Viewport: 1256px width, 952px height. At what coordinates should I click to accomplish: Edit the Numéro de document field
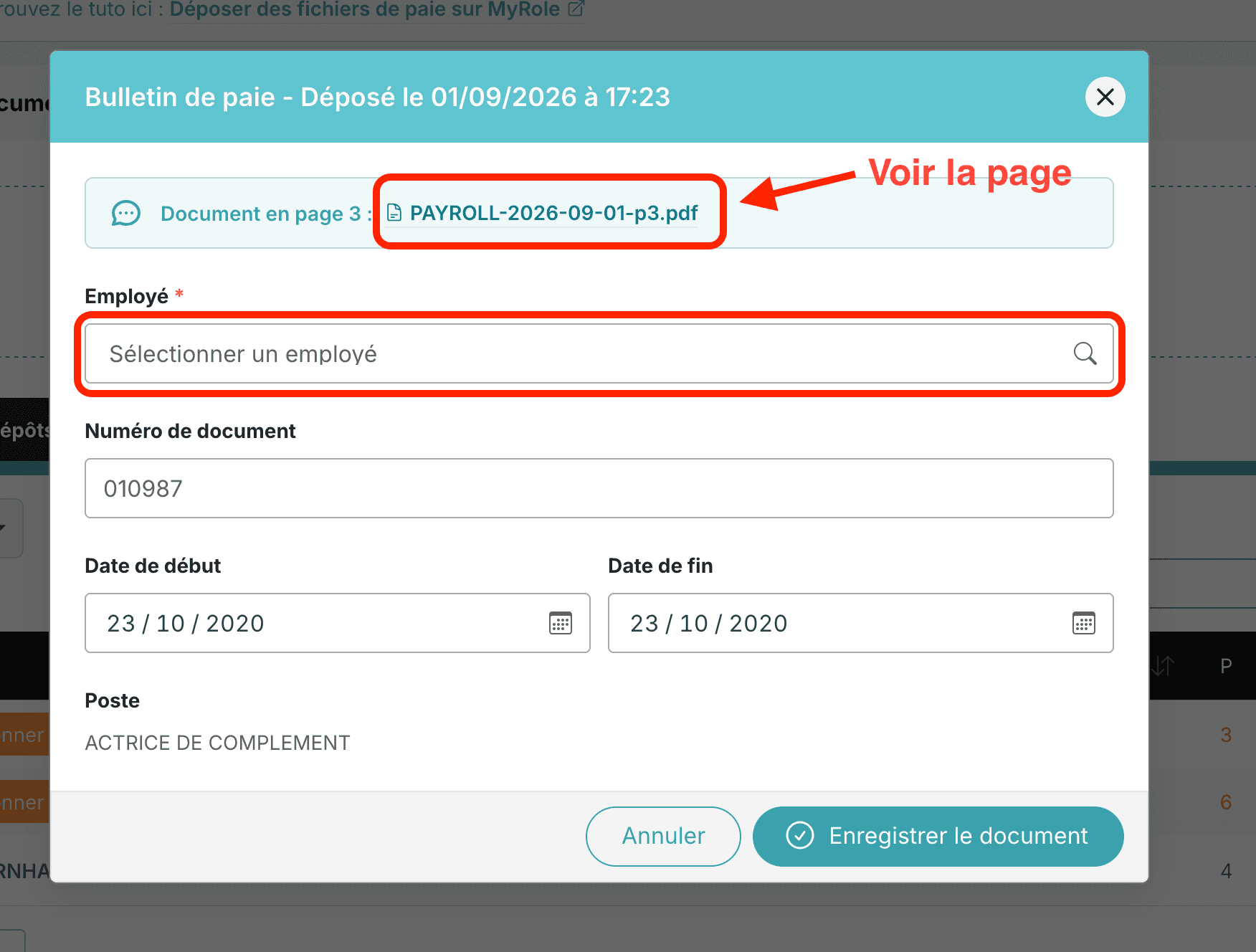[599, 488]
